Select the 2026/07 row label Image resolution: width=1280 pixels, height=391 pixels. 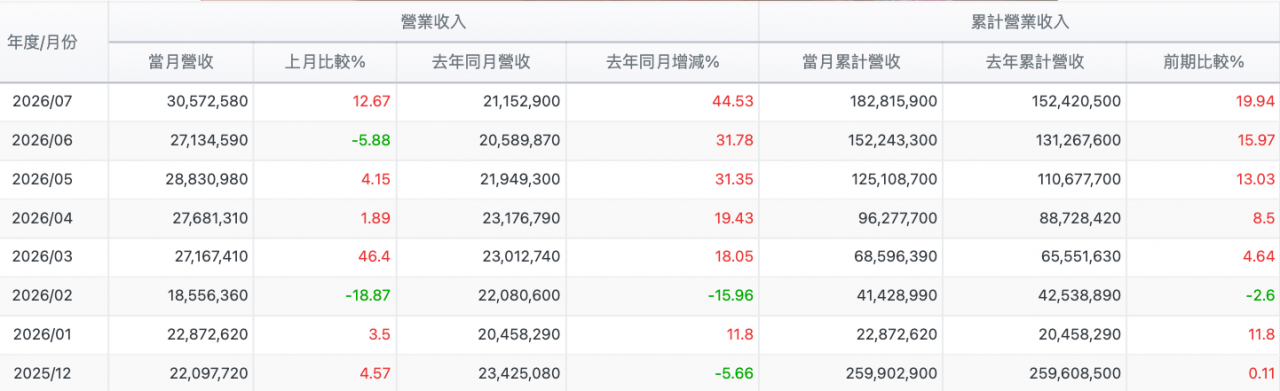pyautogui.click(x=41, y=101)
